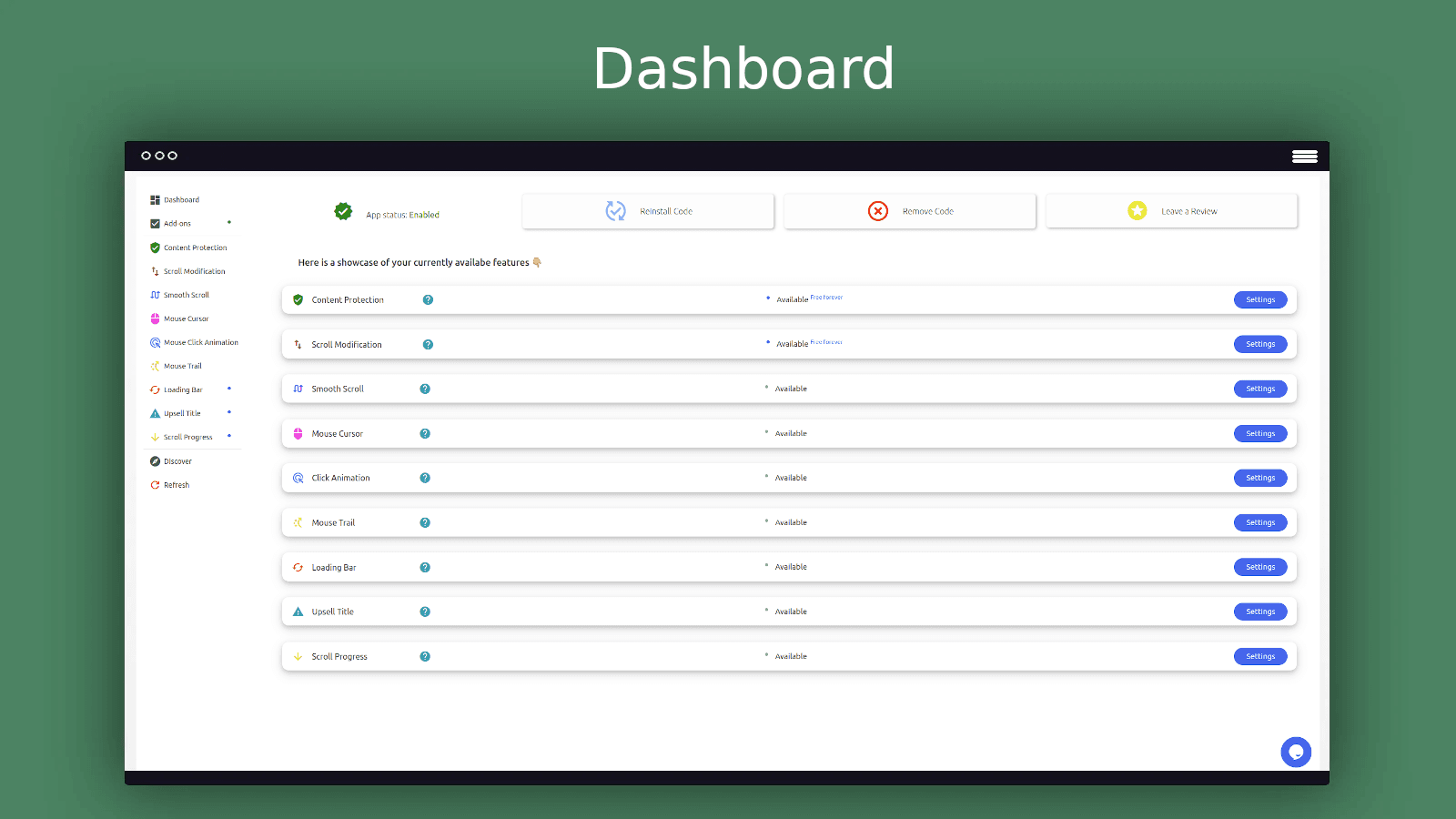Click the availability status dot next to Smooth Scroll
Screen dimensions: 1456x819
(x=767, y=387)
